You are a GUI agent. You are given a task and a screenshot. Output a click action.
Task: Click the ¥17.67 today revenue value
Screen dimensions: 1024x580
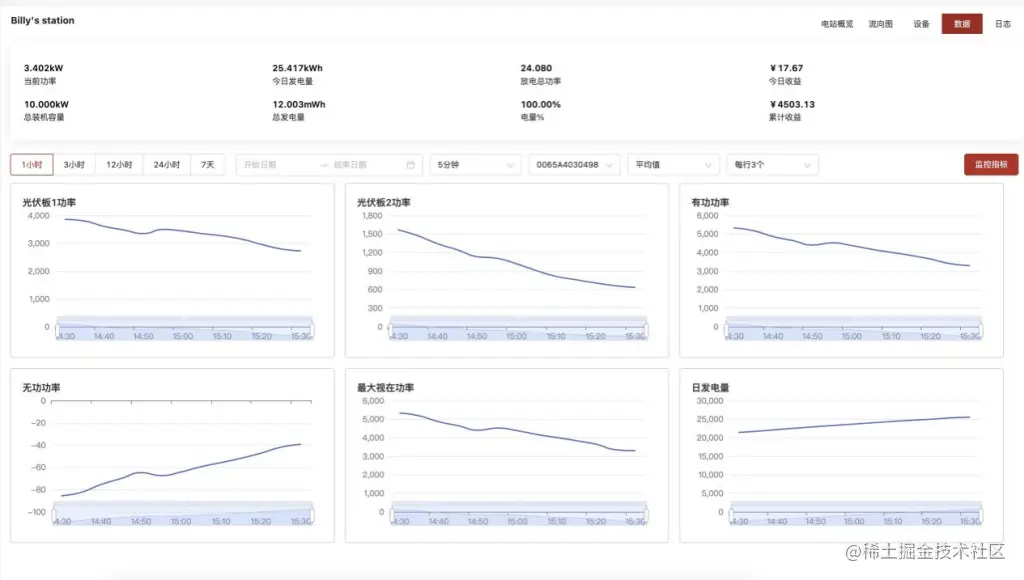[786, 68]
